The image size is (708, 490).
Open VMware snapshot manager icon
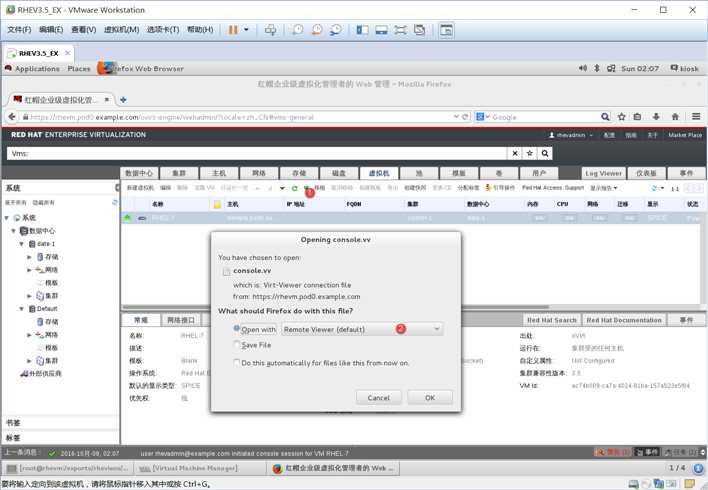click(336, 30)
